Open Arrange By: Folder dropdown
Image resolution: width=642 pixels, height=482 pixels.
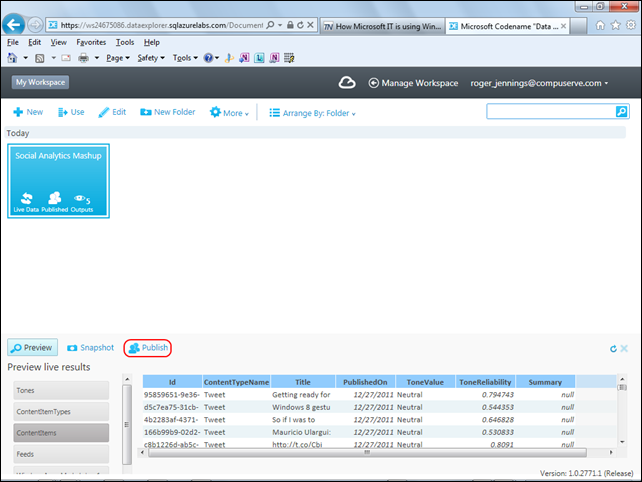(312, 113)
